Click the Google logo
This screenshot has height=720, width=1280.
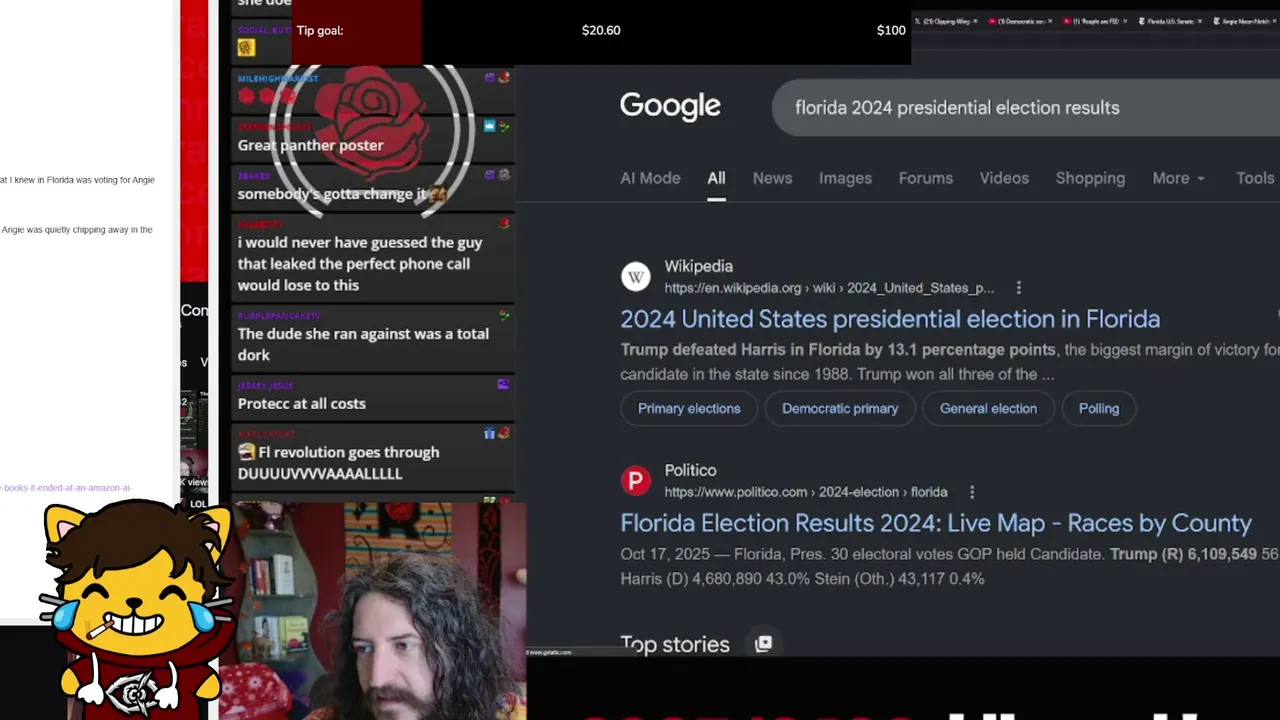670,106
